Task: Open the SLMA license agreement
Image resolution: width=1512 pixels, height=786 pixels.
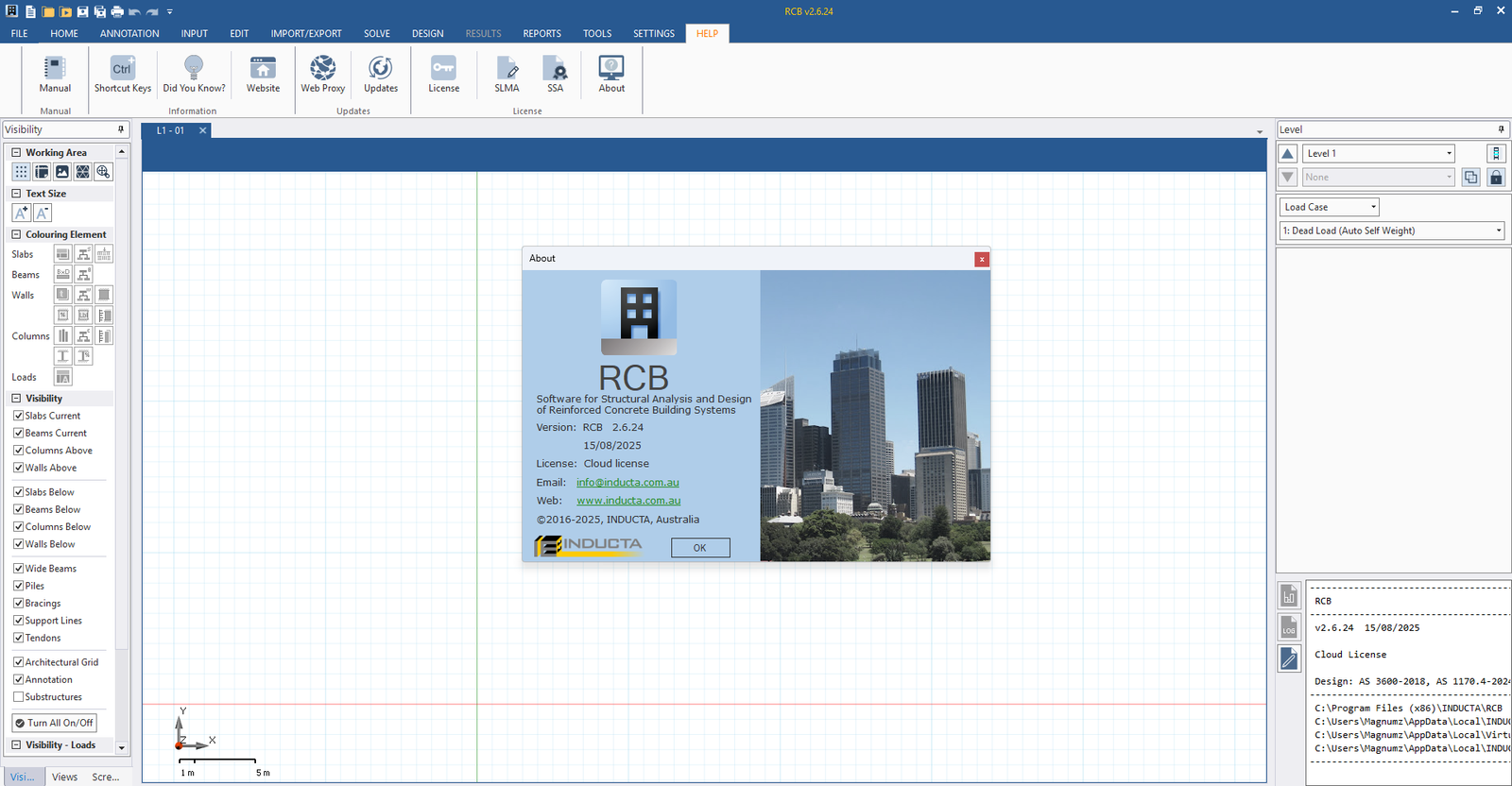Action: (x=507, y=75)
